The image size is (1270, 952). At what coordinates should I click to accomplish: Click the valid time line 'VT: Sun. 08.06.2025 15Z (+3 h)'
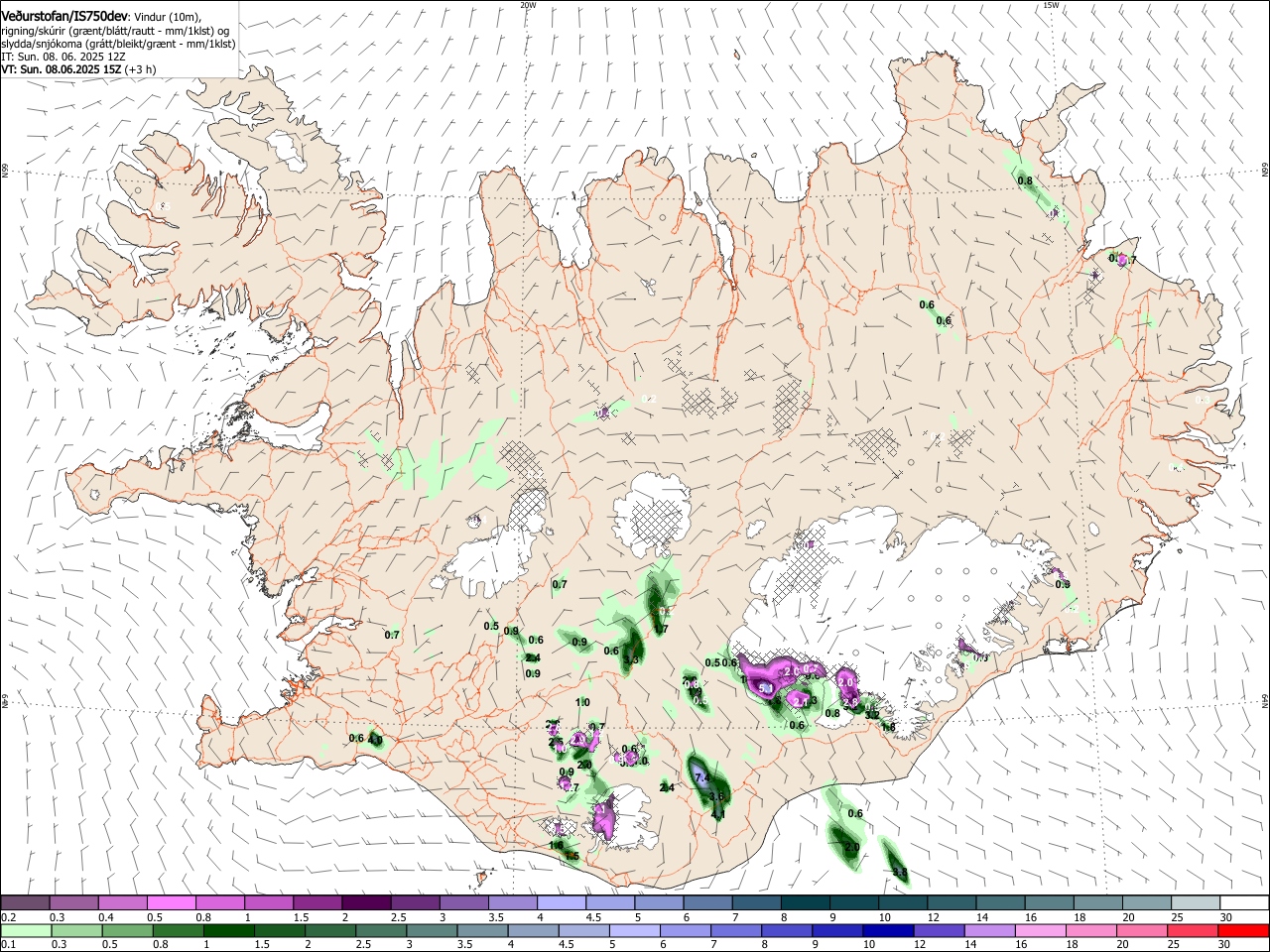[78, 69]
